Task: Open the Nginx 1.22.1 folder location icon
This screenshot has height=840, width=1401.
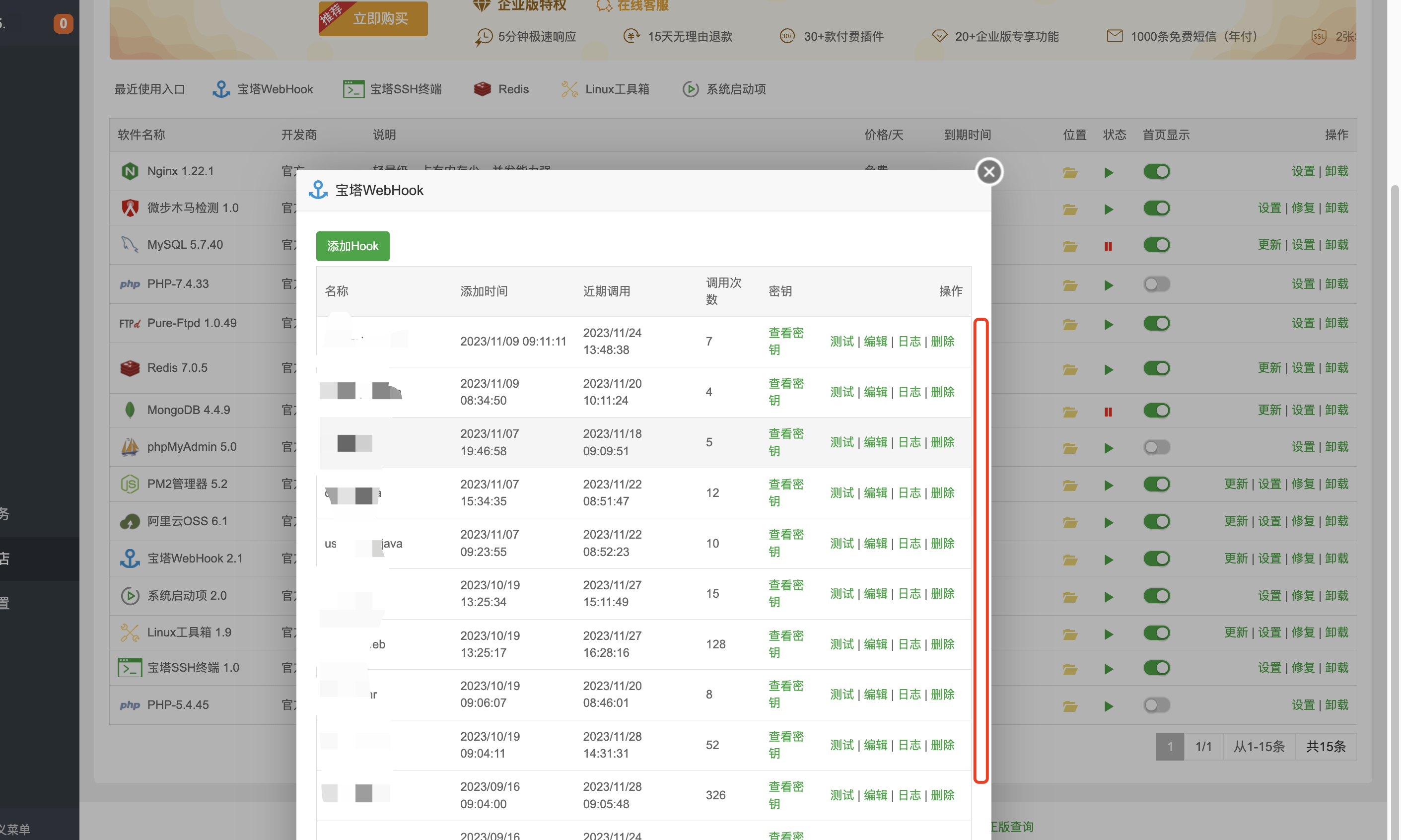Action: point(1070,172)
